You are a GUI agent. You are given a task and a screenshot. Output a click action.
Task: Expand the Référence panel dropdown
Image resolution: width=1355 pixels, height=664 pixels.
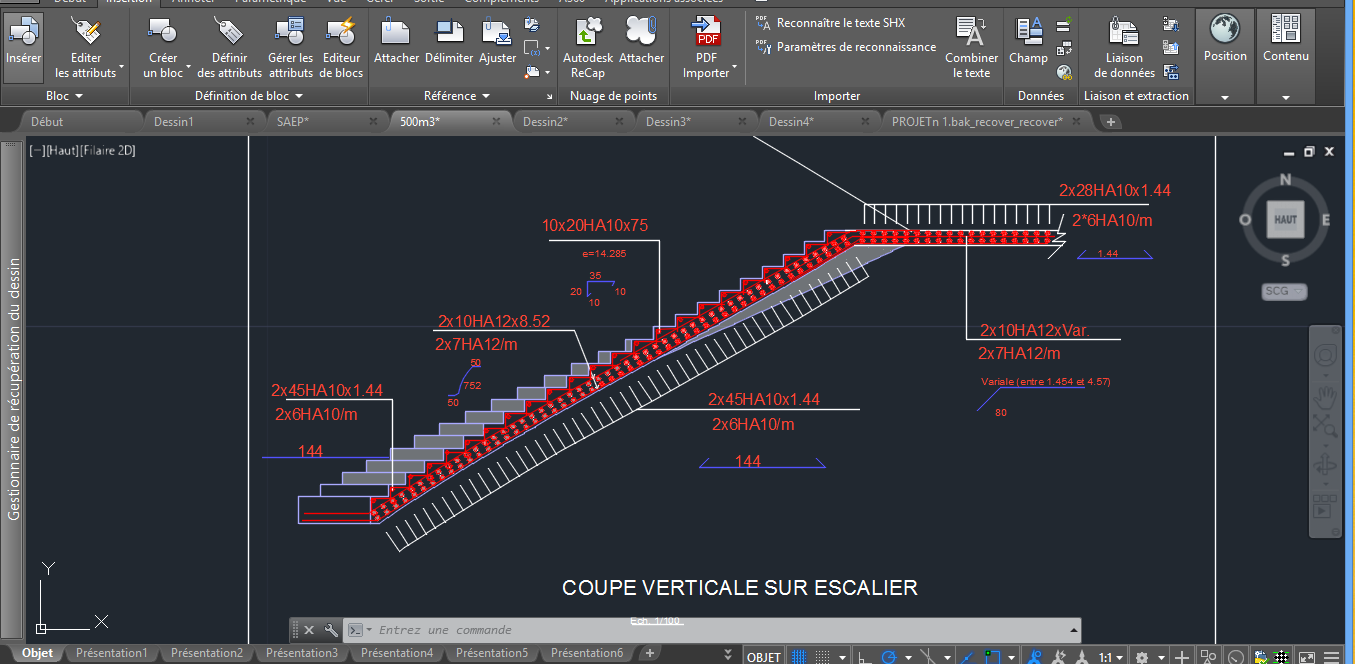(x=457, y=96)
